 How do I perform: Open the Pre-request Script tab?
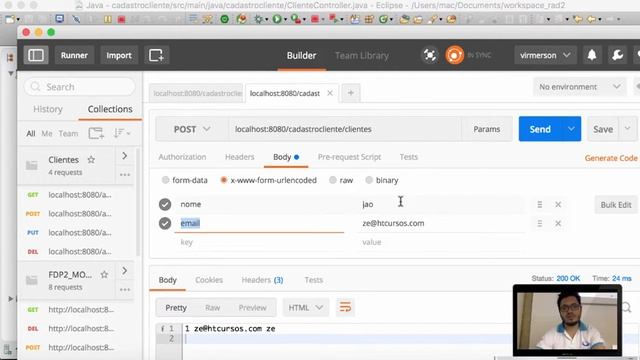(x=349, y=157)
